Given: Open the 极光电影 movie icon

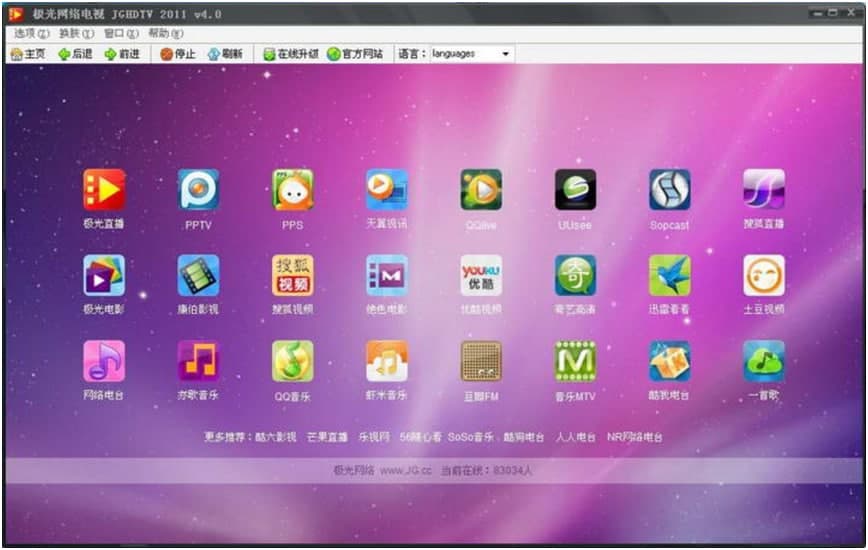Looking at the screenshot, I should pyautogui.click(x=104, y=276).
